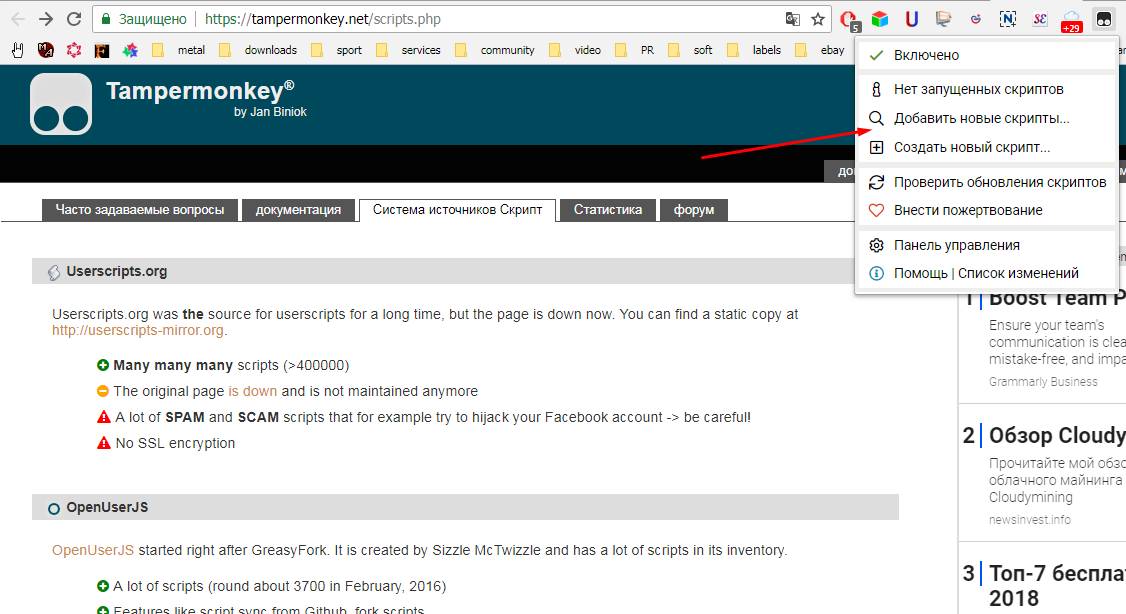Image resolution: width=1126 pixels, height=614 pixels.
Task: Click Список изменений in the menu
Action: coord(1018,274)
